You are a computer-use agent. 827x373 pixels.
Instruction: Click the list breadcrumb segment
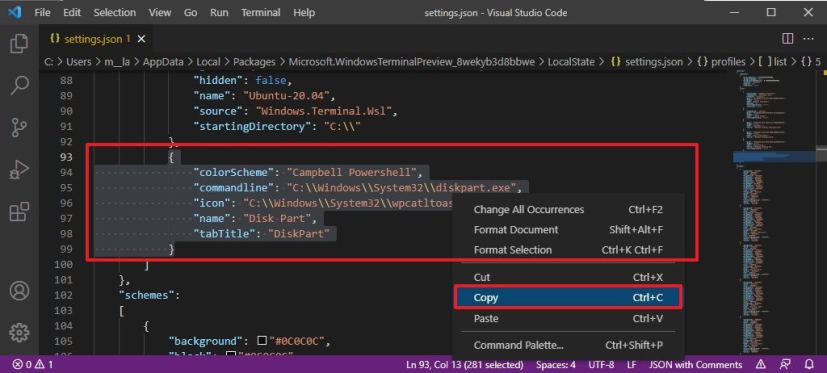point(773,62)
